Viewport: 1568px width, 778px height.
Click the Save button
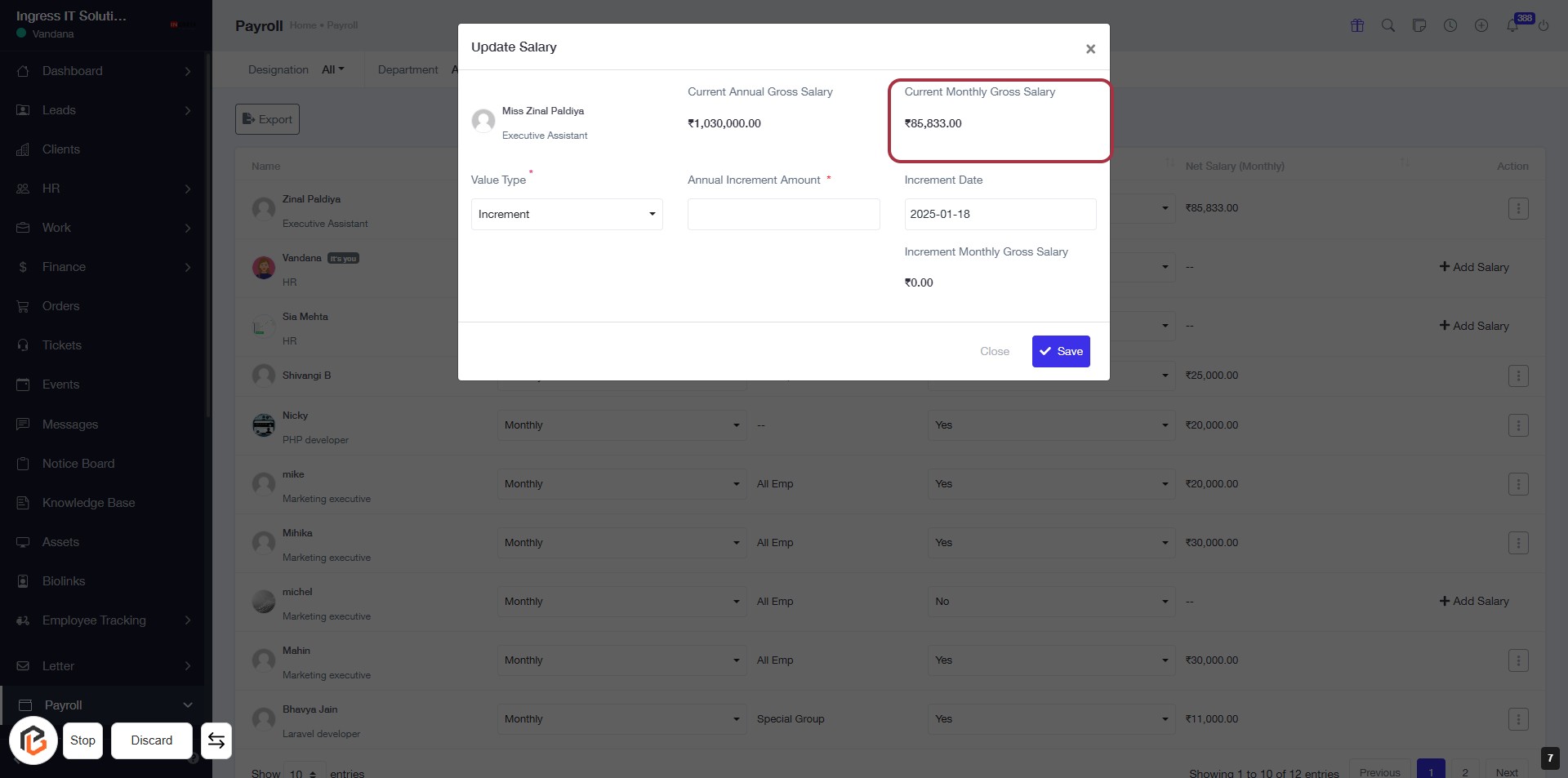(1061, 352)
